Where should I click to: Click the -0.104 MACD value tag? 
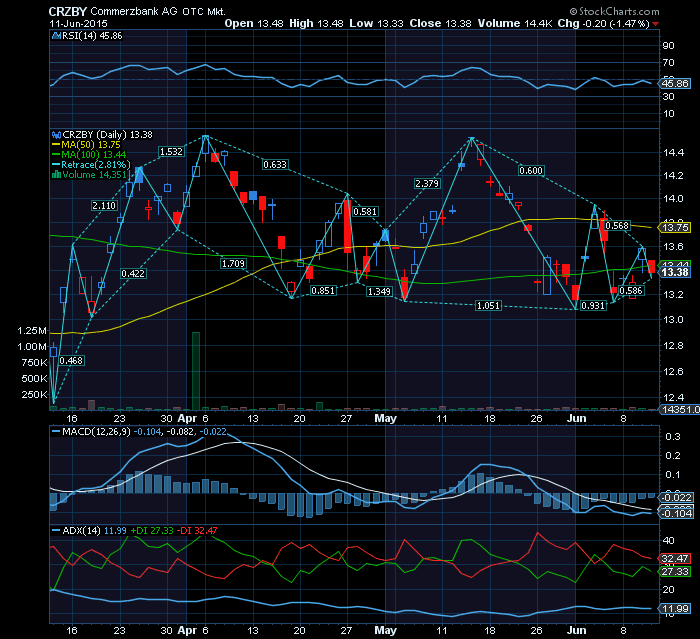coord(677,514)
